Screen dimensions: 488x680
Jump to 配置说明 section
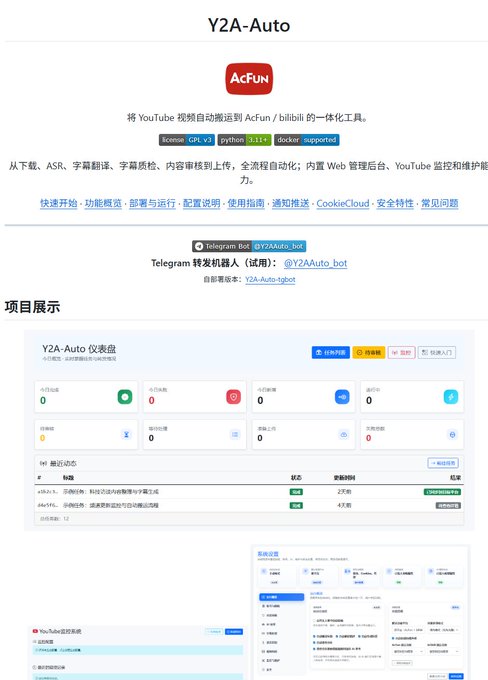(x=202, y=203)
